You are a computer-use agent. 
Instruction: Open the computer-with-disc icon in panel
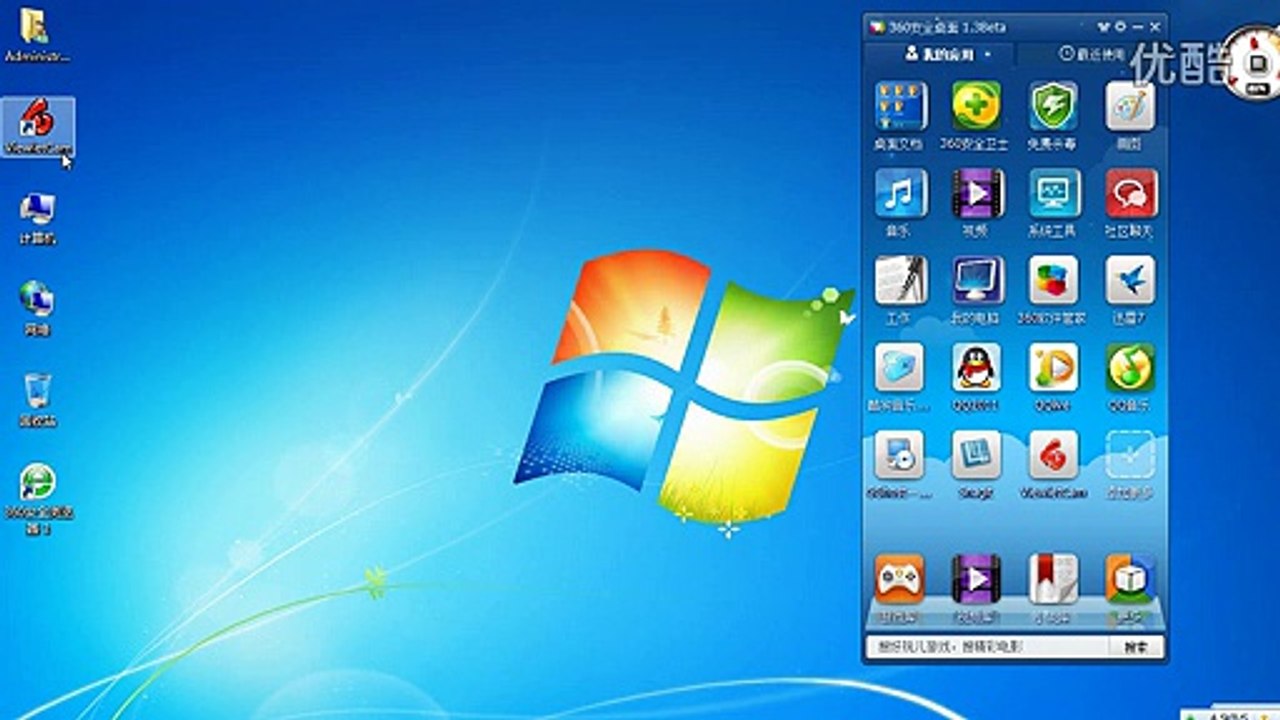click(900, 456)
